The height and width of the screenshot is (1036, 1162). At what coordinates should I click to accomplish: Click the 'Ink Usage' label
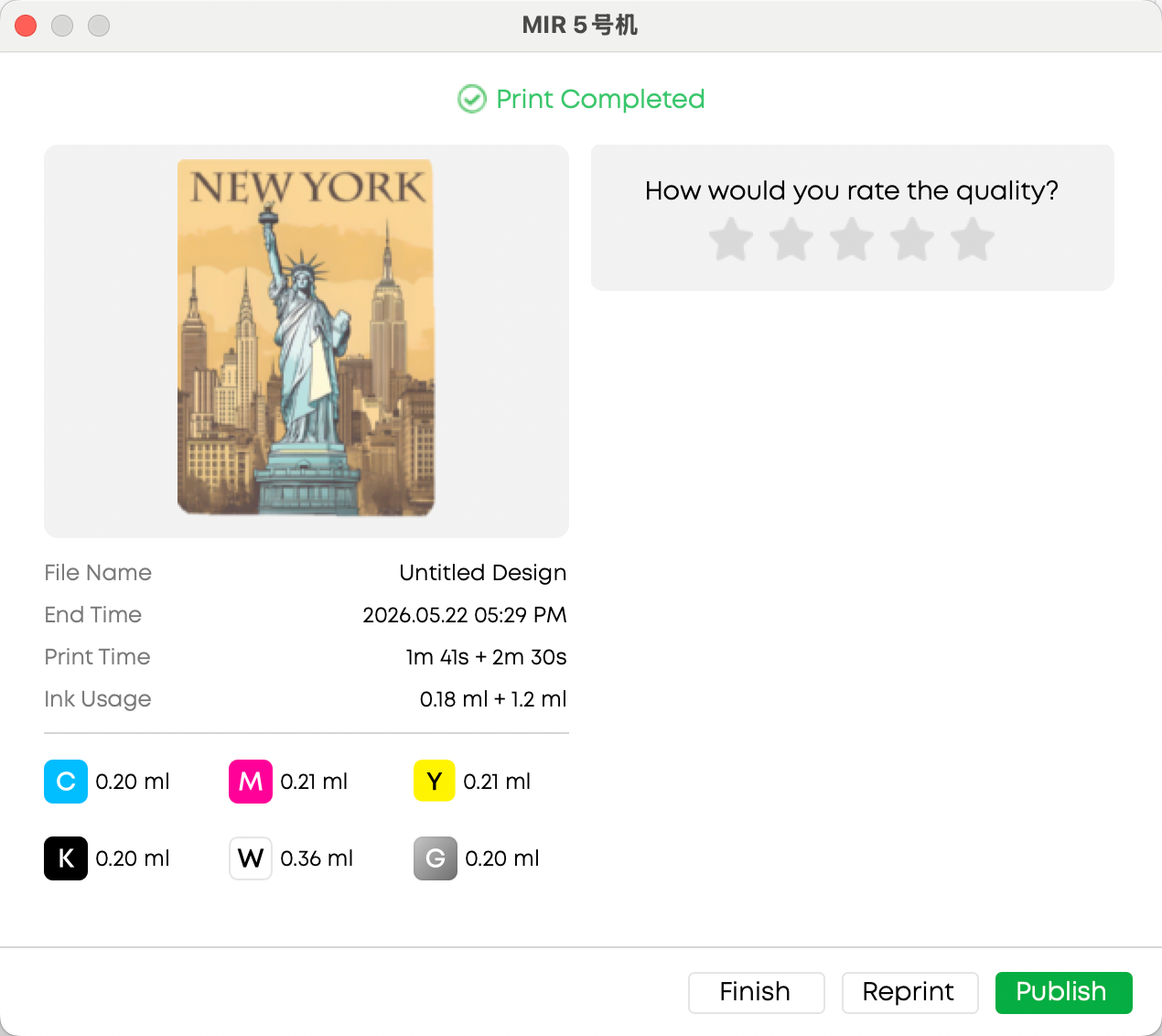[x=98, y=699]
